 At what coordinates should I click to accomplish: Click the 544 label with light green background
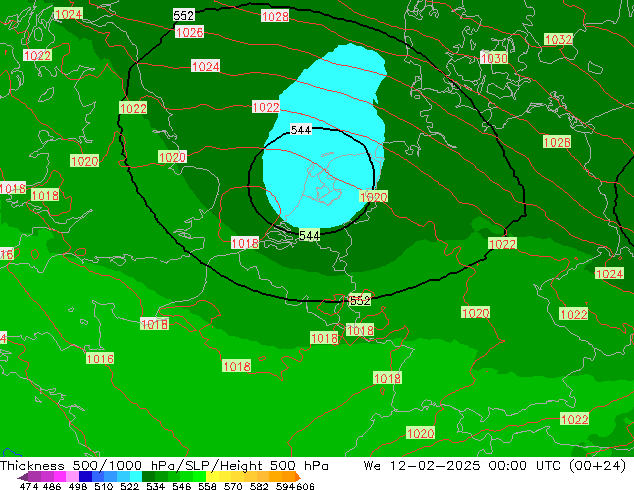tap(309, 235)
